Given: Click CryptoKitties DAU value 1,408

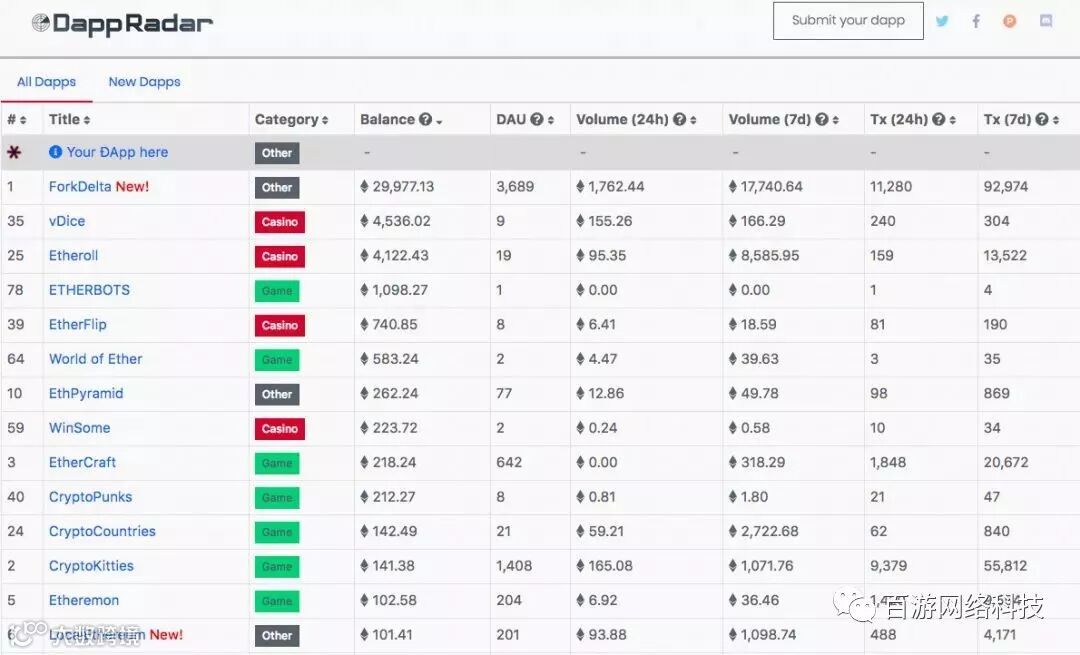Looking at the screenshot, I should coord(514,565).
